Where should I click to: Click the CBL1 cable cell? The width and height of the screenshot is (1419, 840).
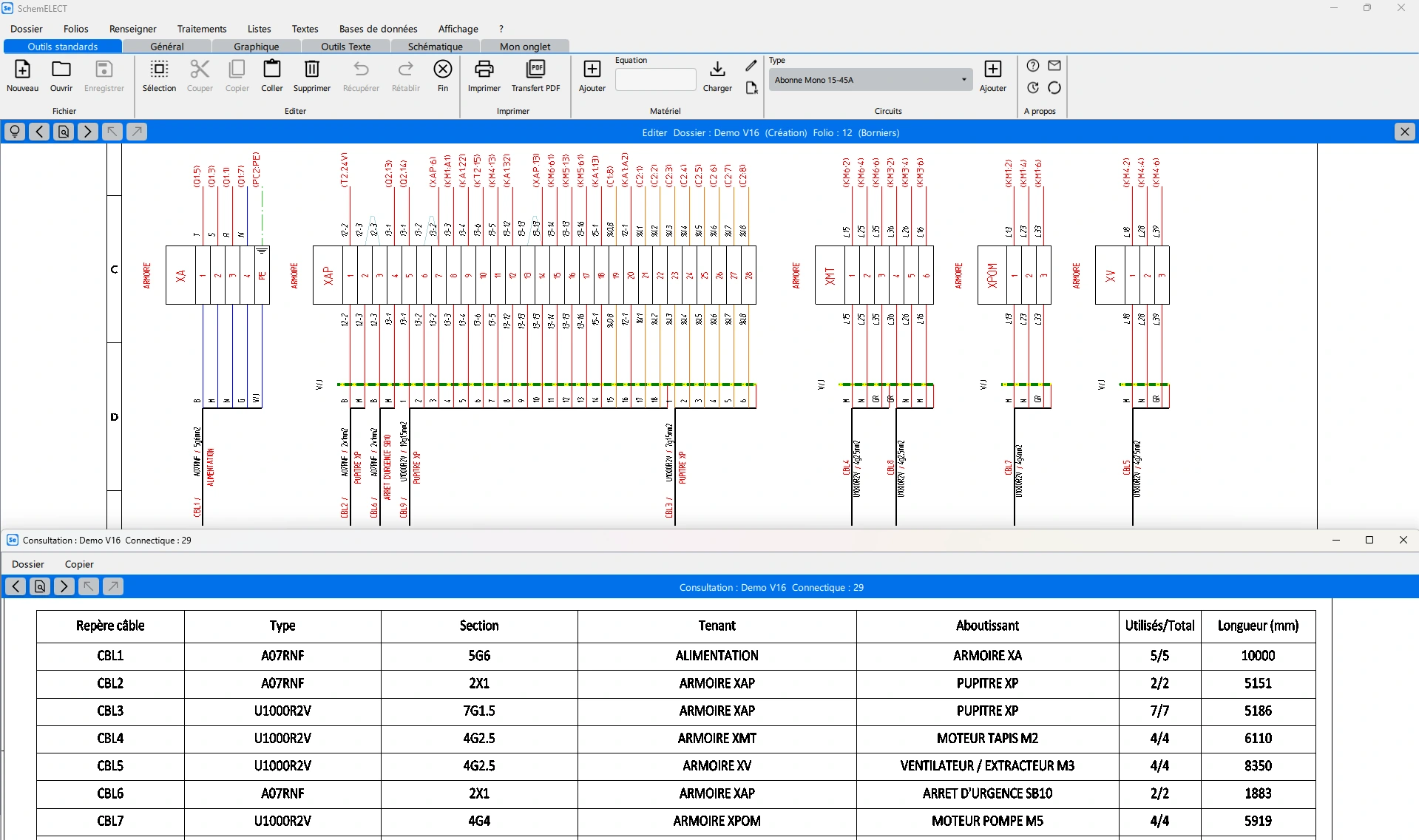[x=110, y=656]
